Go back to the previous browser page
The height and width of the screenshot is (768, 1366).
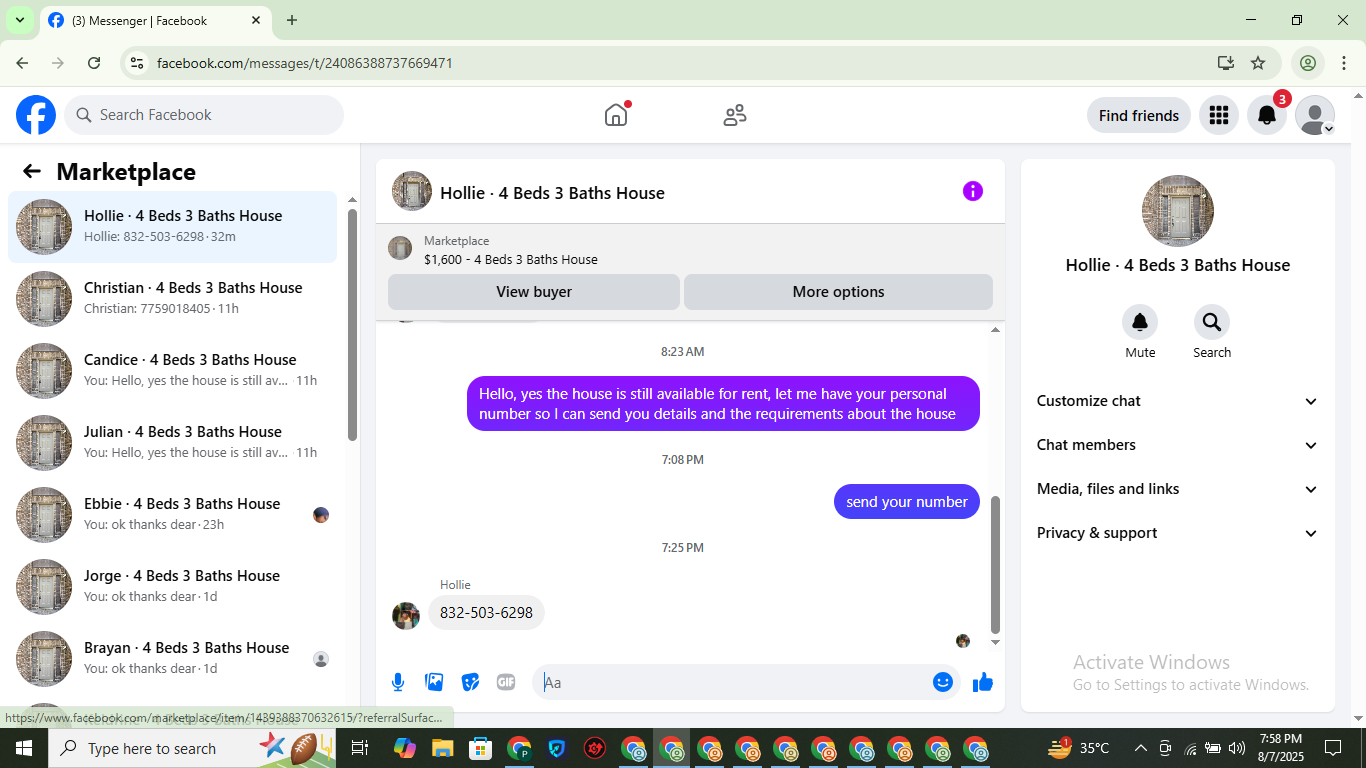pyautogui.click(x=22, y=63)
